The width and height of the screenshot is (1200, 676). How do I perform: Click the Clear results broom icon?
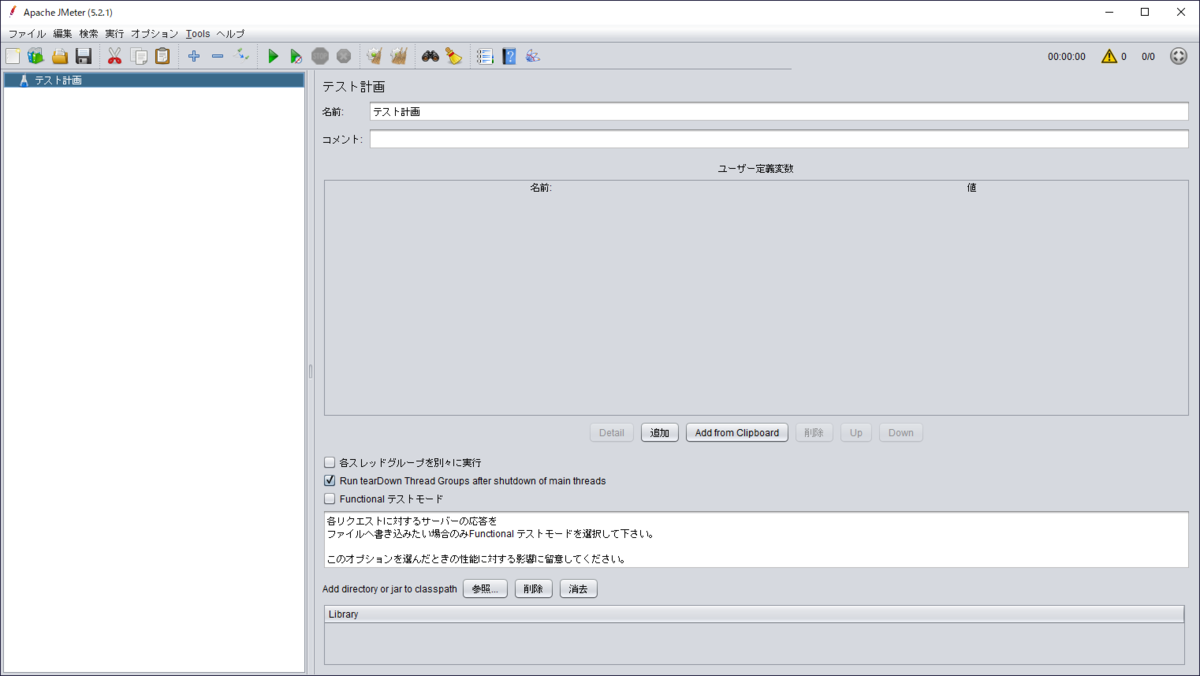374,56
